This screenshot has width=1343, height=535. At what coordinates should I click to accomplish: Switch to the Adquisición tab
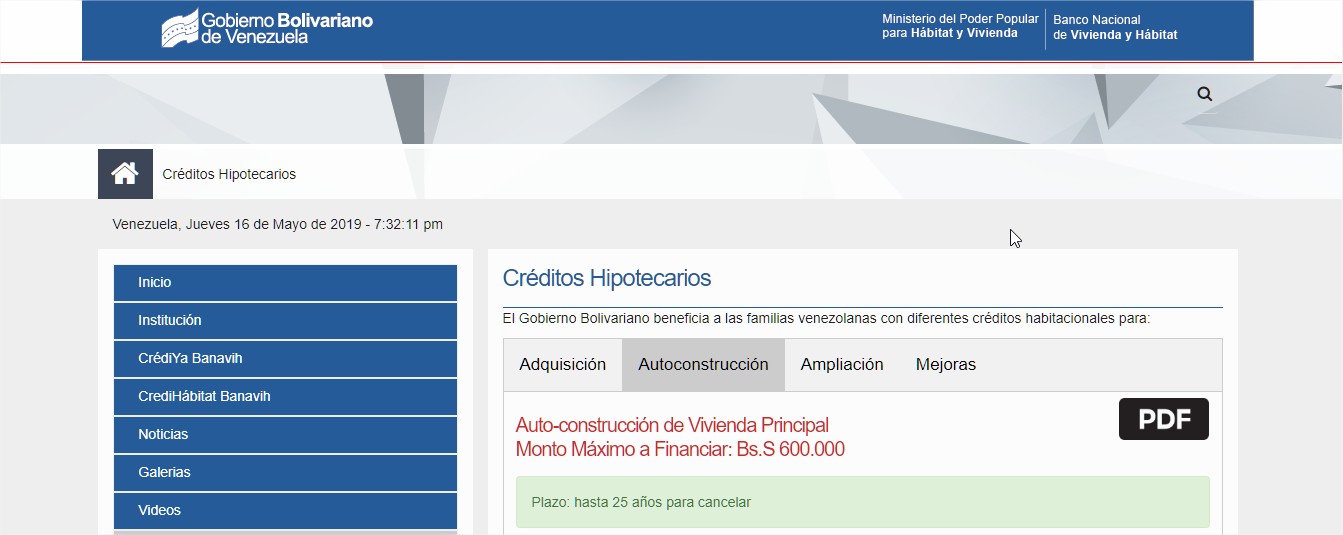pos(562,365)
